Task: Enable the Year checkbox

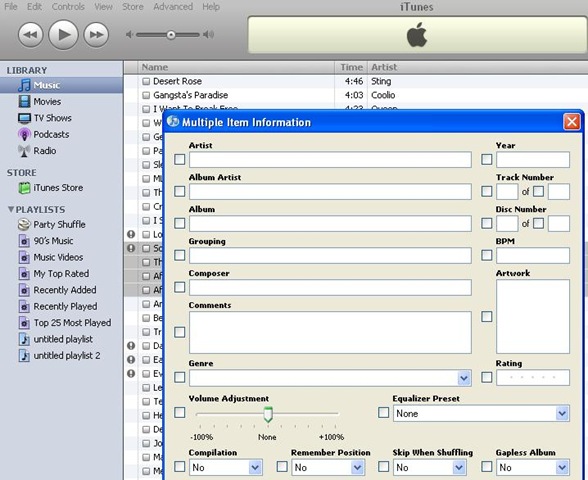Action: pos(487,159)
